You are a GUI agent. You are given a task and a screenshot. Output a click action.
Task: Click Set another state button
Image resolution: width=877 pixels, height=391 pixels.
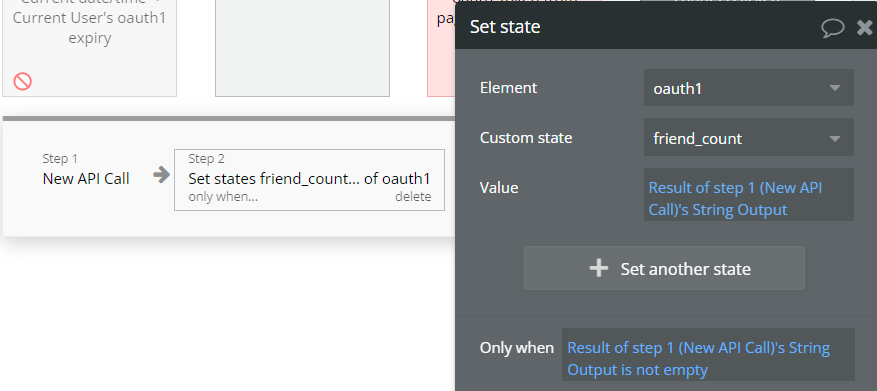point(664,268)
